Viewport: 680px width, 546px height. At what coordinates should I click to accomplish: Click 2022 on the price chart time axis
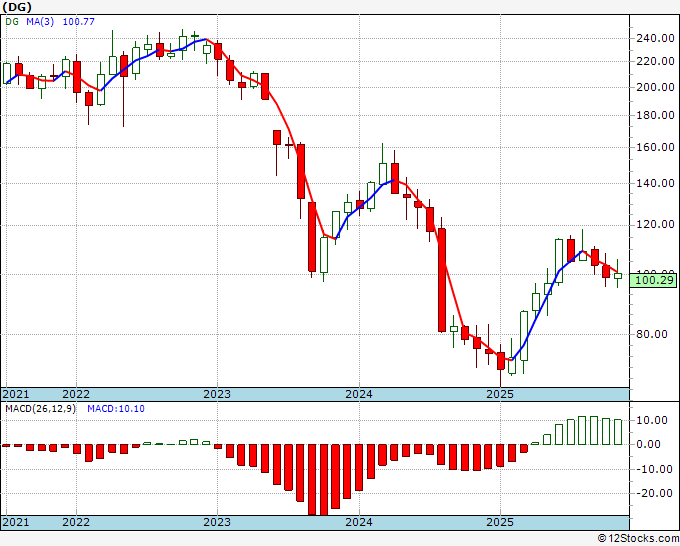click(76, 394)
